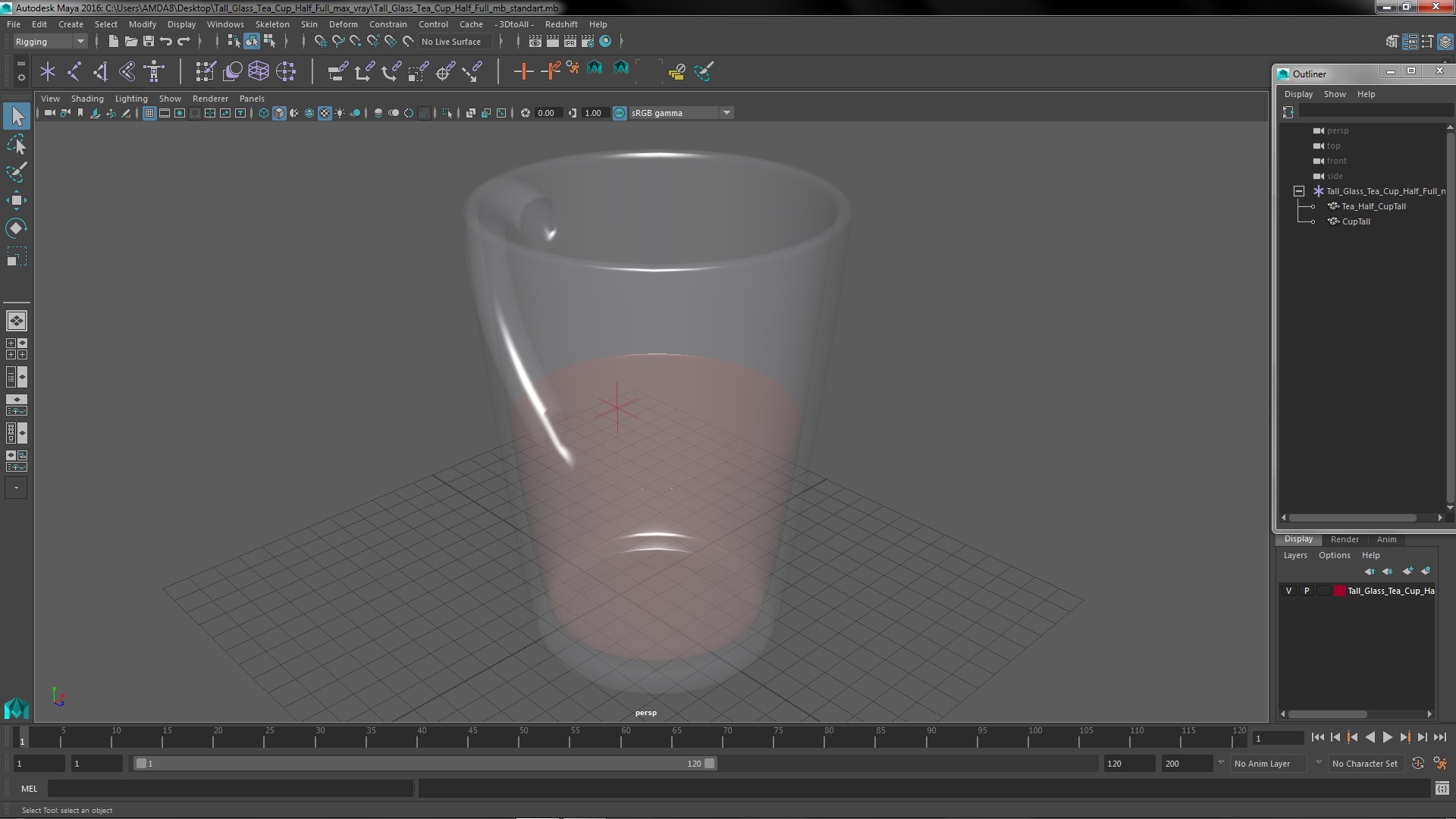Open the No Anim Layer dropdown
The image size is (1456, 819).
click(1270, 764)
